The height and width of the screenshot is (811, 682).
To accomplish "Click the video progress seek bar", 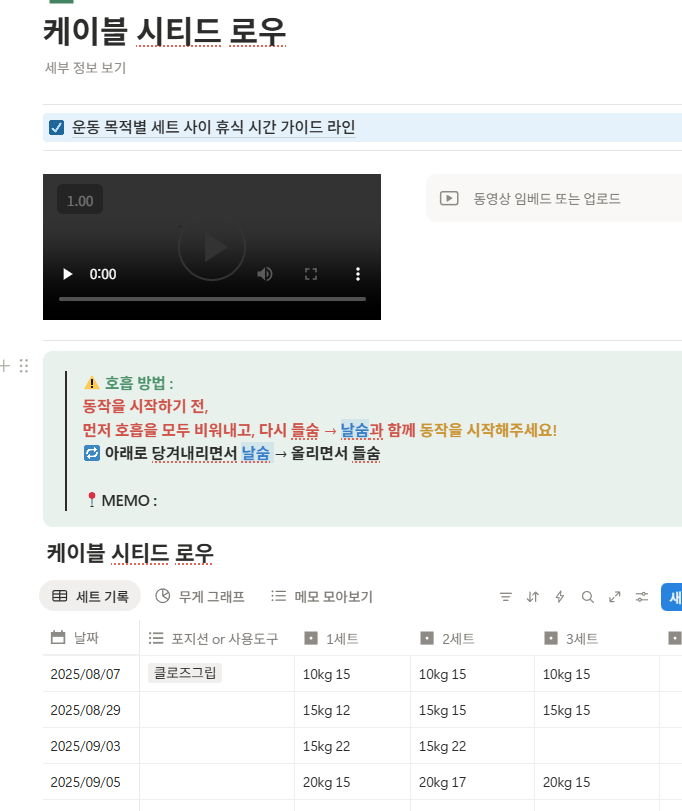I will [212, 299].
